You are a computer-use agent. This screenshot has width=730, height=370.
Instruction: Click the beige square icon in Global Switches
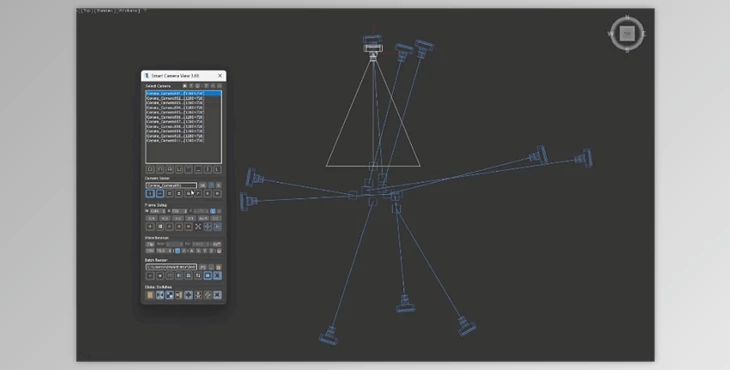(x=150, y=295)
